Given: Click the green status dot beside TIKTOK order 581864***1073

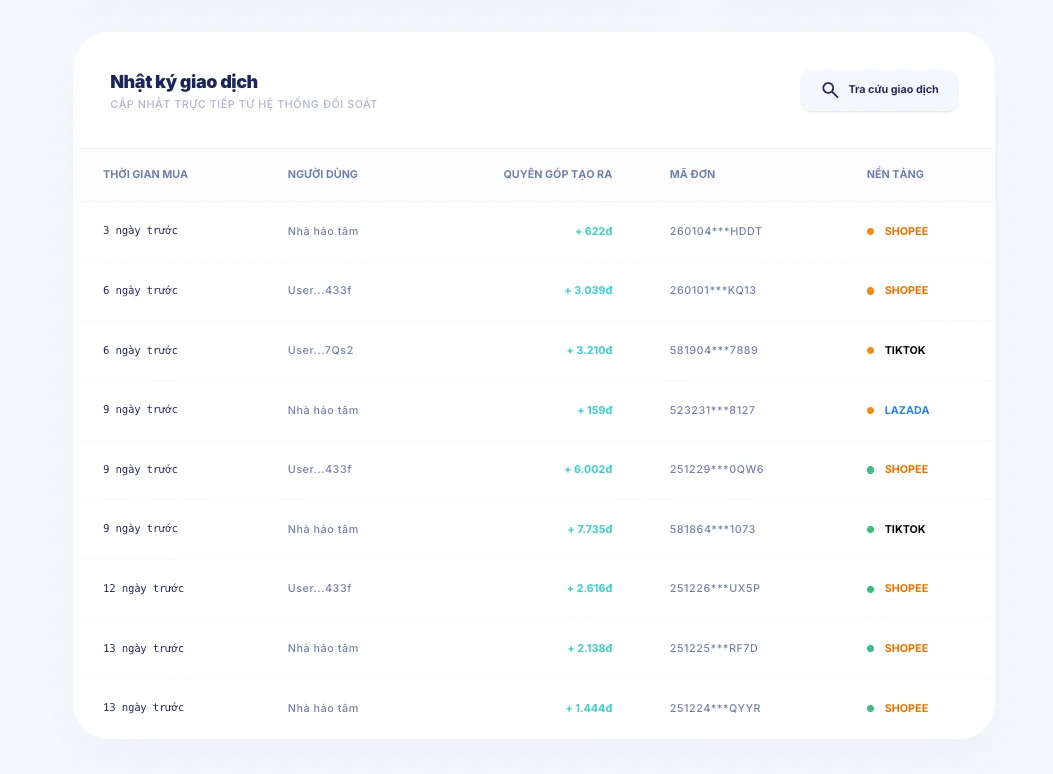Looking at the screenshot, I should [x=870, y=529].
